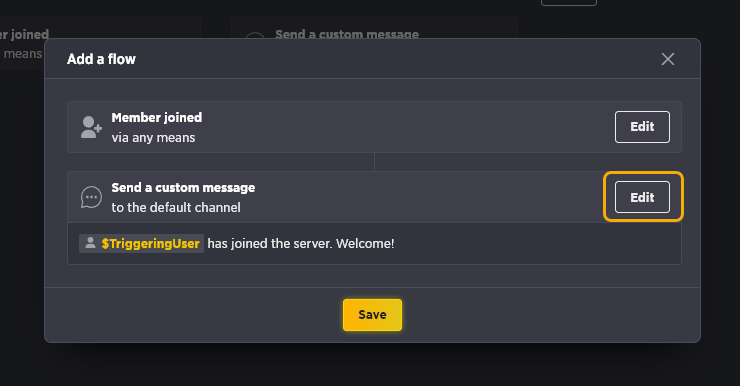Click the custom message speech bubble icon
The height and width of the screenshot is (386, 740).
91,197
